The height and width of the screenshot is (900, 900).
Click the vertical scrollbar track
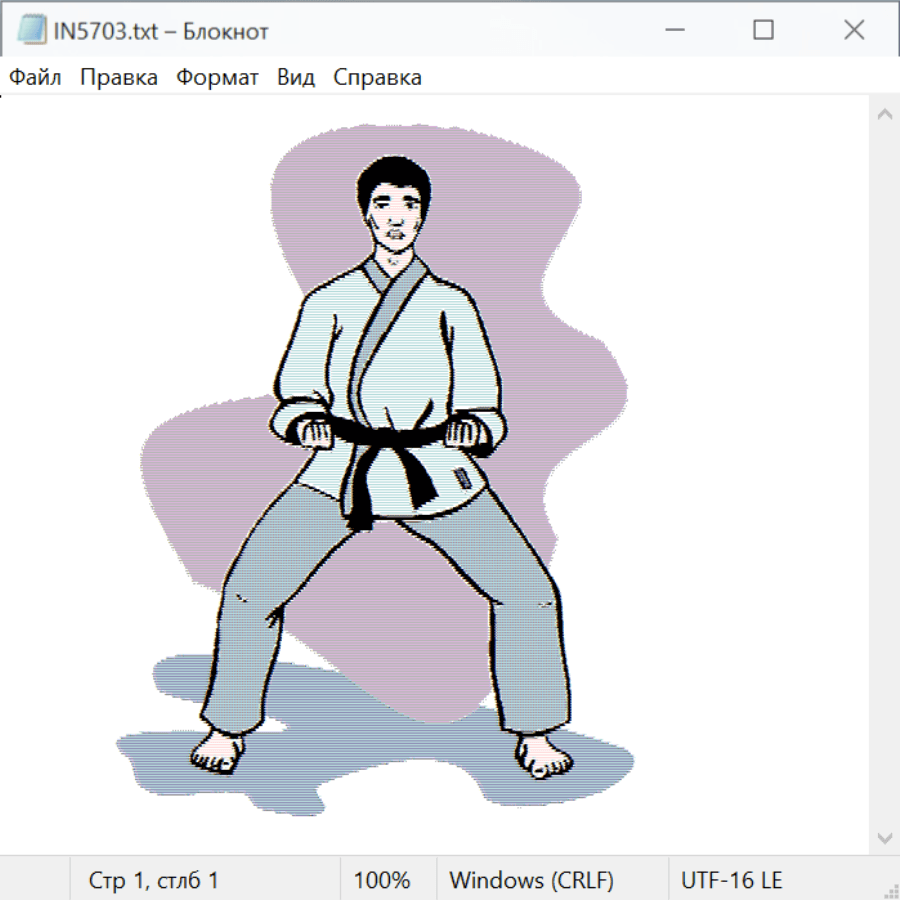(x=884, y=475)
